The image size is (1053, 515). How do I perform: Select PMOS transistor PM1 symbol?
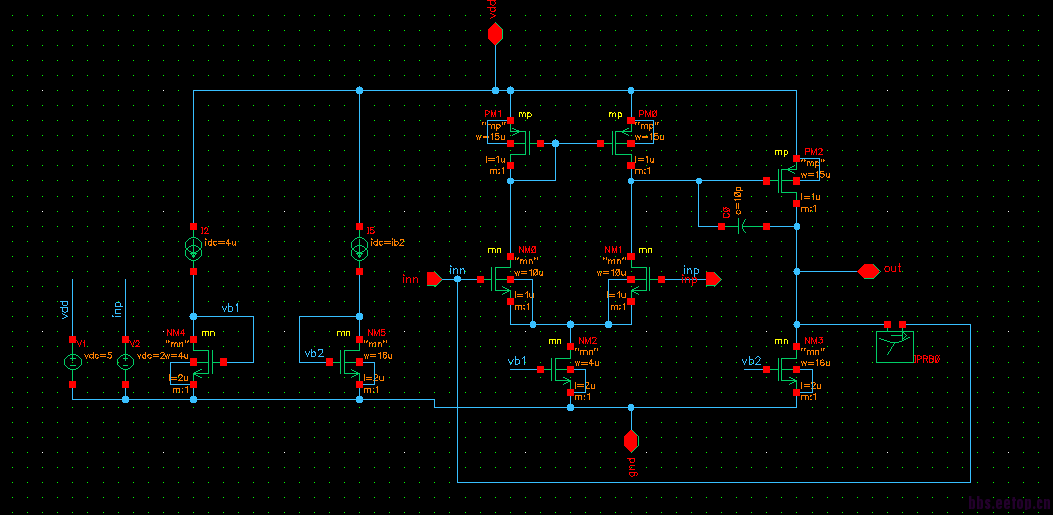pos(523,143)
